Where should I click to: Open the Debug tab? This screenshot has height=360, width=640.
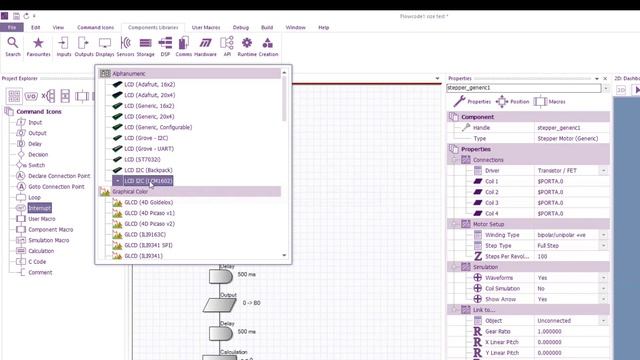click(x=241, y=27)
